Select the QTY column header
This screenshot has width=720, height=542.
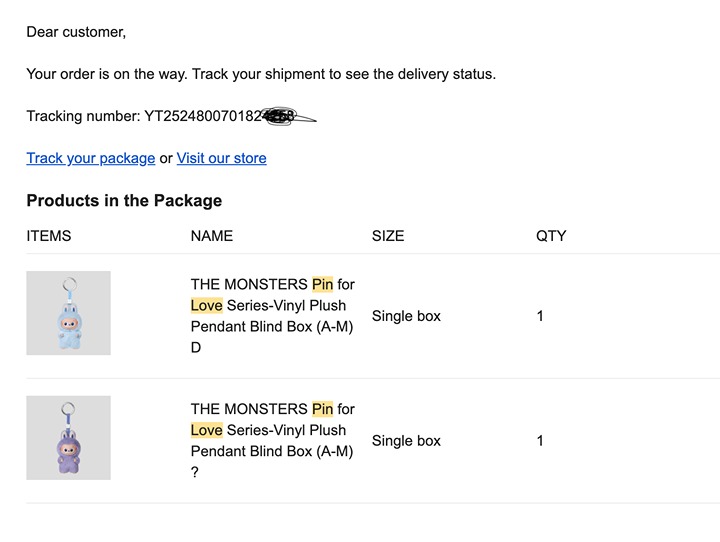point(551,236)
